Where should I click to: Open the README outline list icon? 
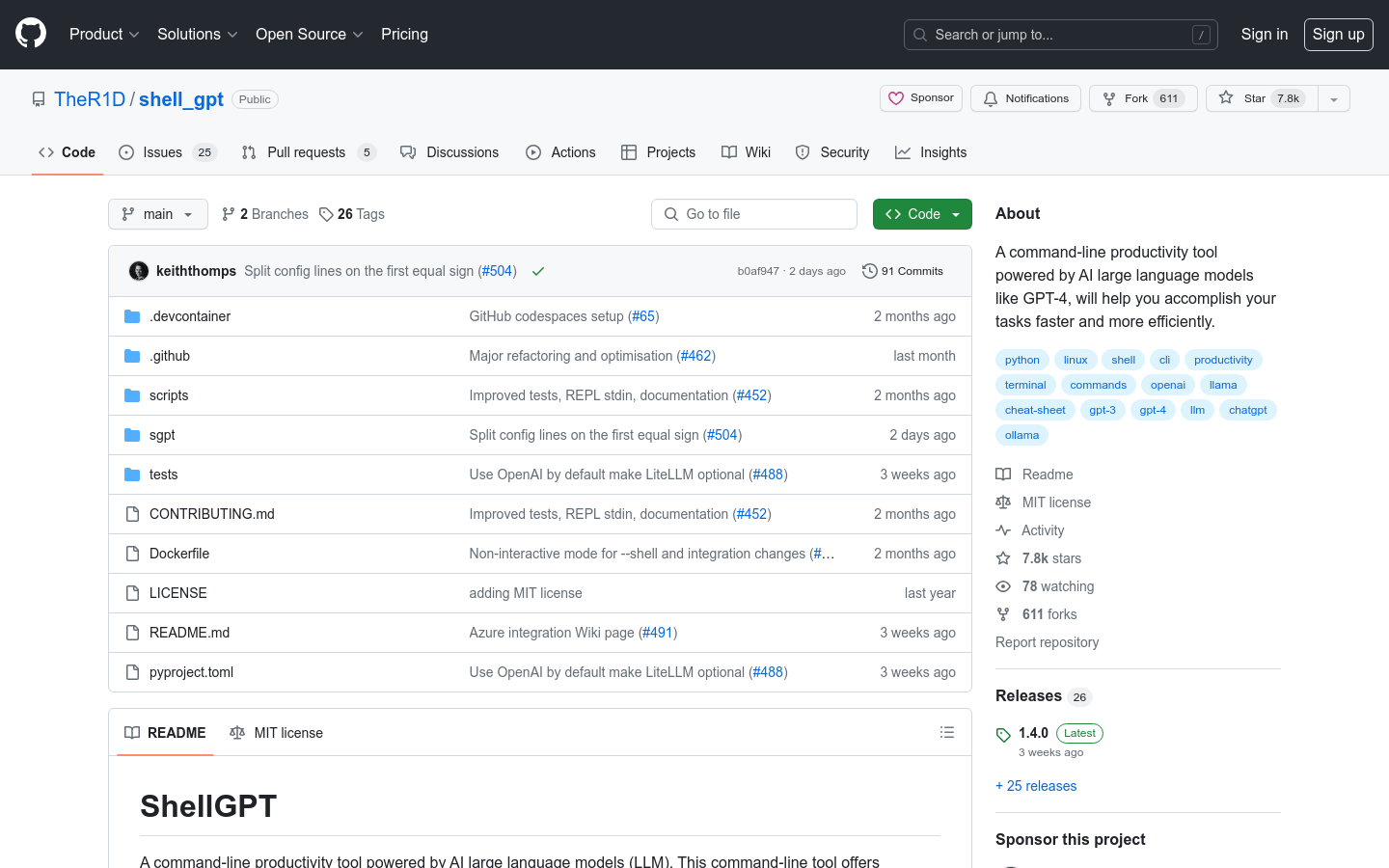946,733
